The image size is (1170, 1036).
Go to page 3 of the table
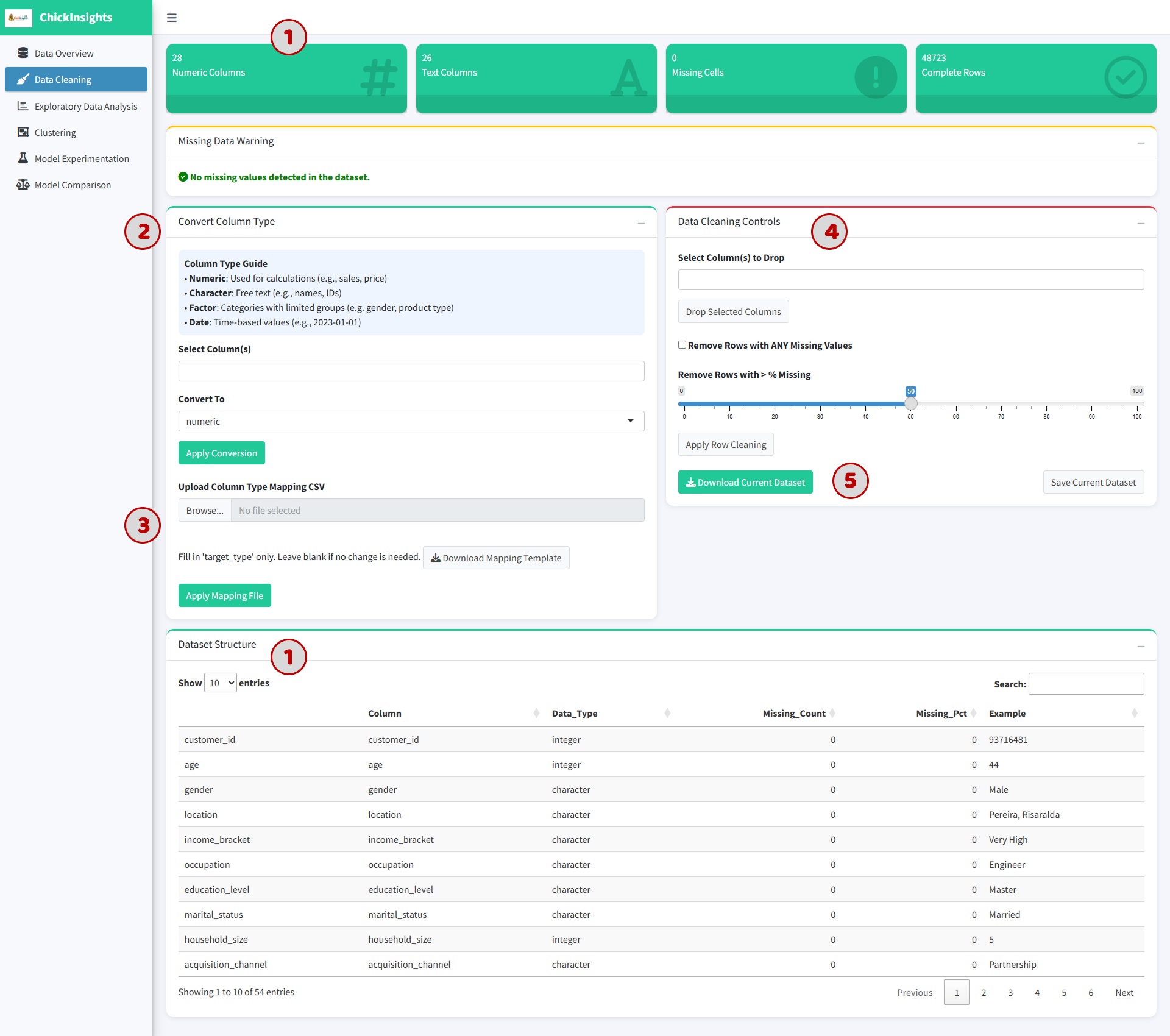point(1010,993)
